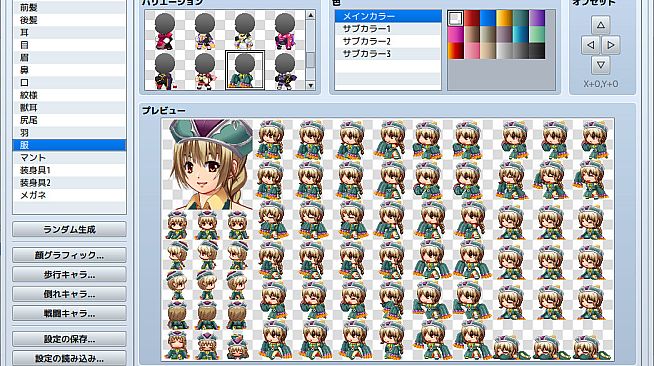
Task: Choose the grayish mauve color swatch
Action: pyautogui.click(x=504, y=35)
